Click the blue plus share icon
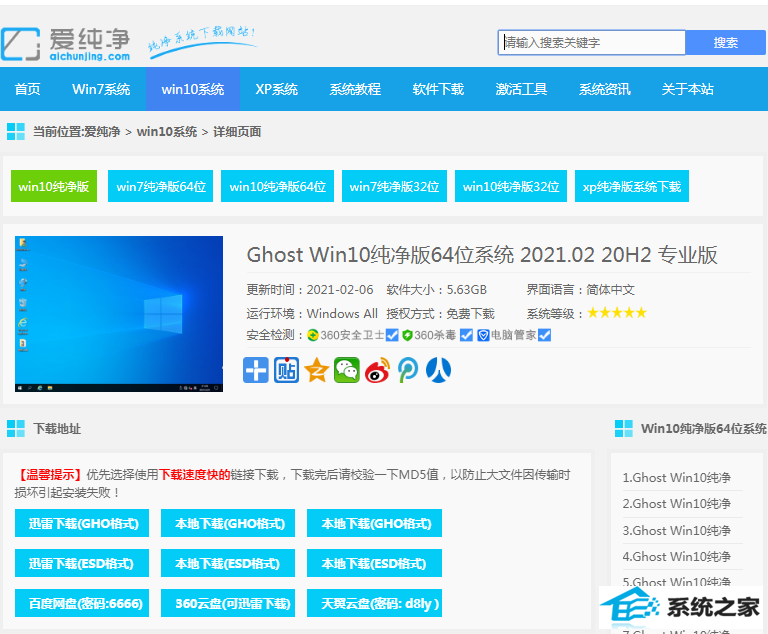The image size is (768, 634). point(256,370)
